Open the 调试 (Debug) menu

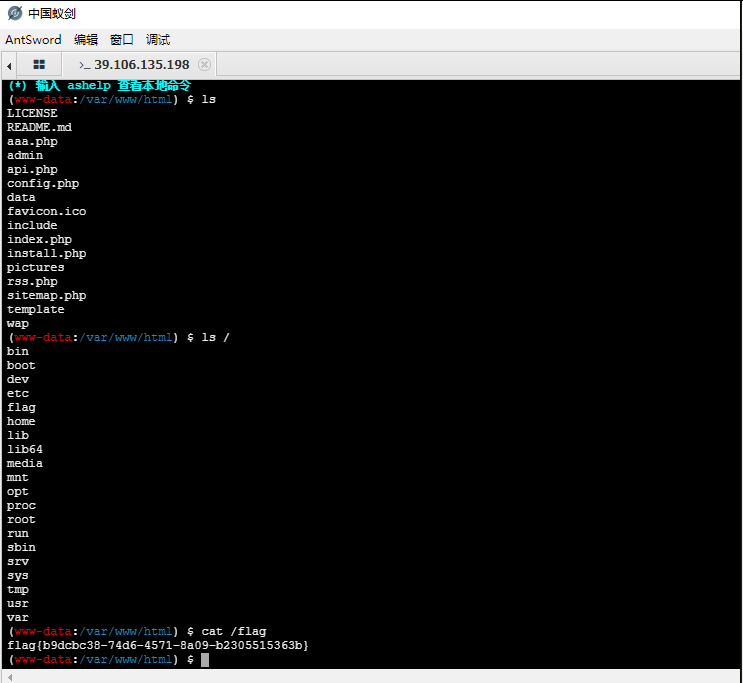click(158, 40)
